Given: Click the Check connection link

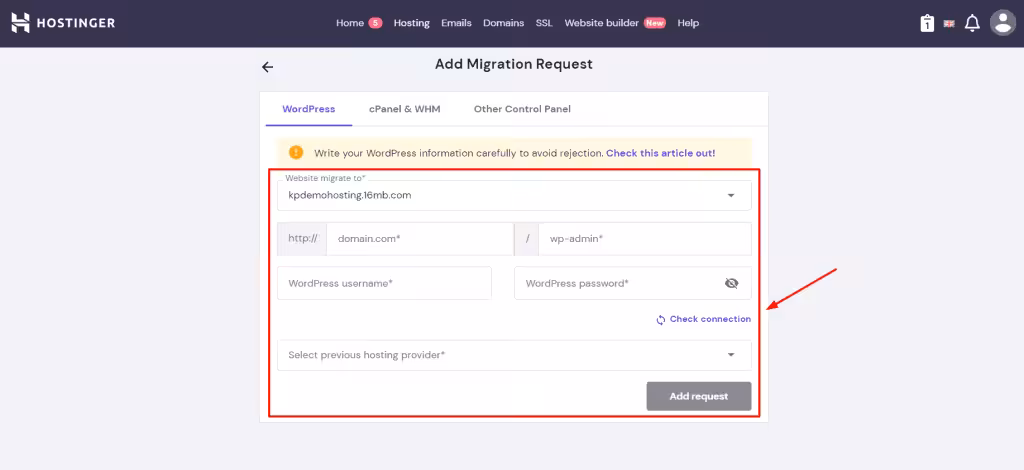Looking at the screenshot, I should coord(711,319).
